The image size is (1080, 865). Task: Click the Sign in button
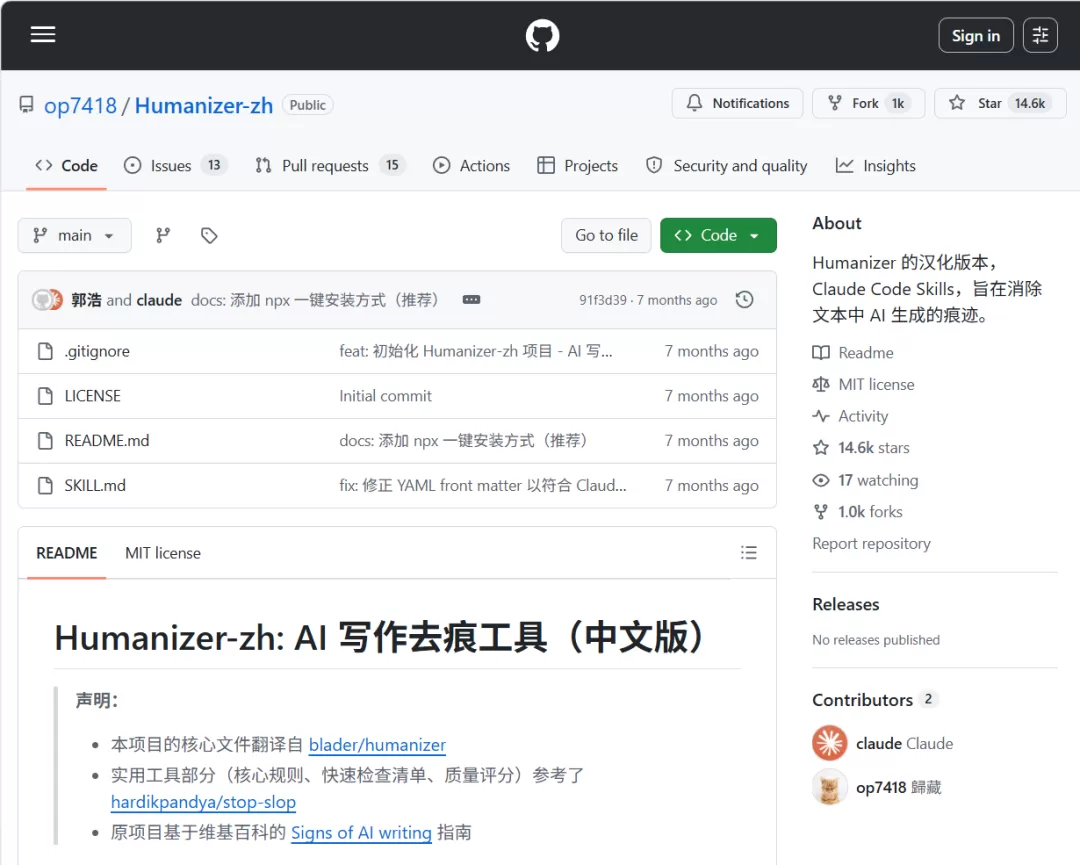click(x=975, y=35)
